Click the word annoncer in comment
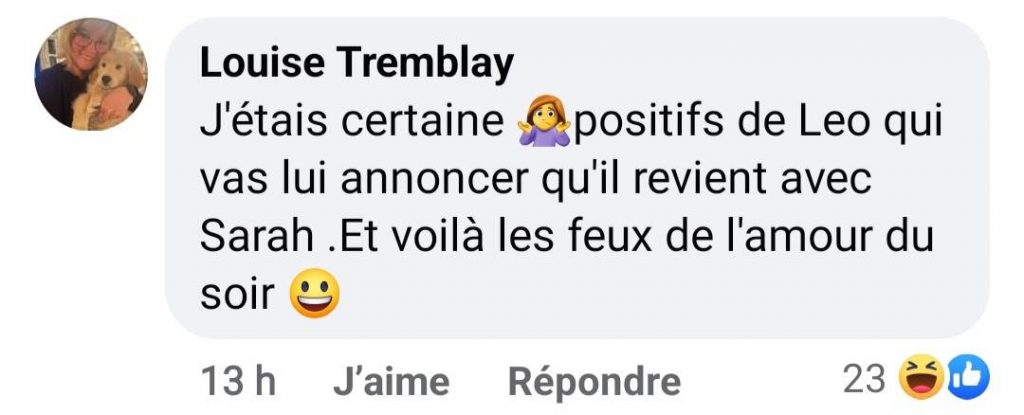The width and height of the screenshot is (1024, 415). [x=433, y=180]
